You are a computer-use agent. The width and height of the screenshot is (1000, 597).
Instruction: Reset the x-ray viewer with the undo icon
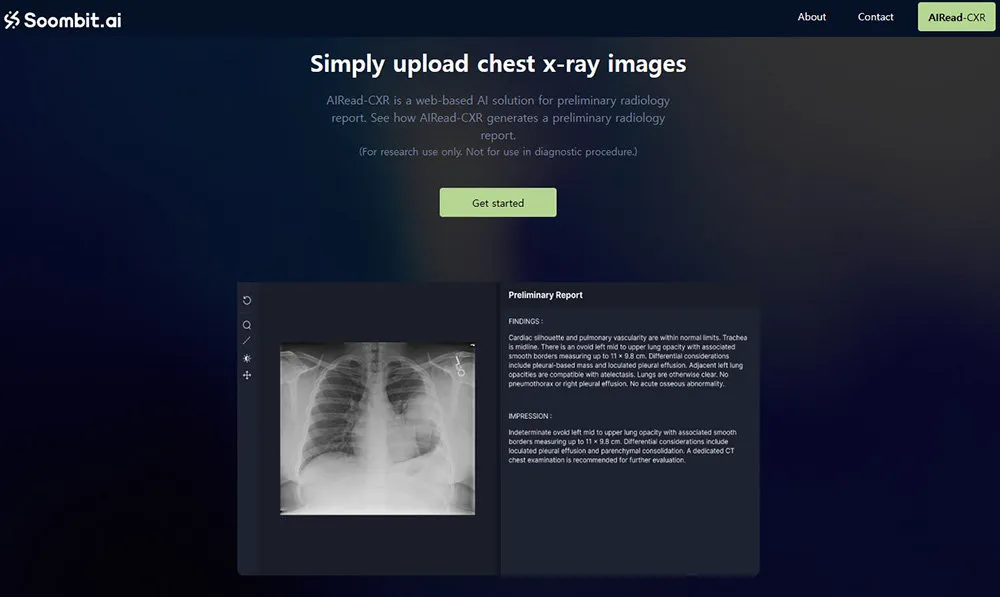click(247, 300)
